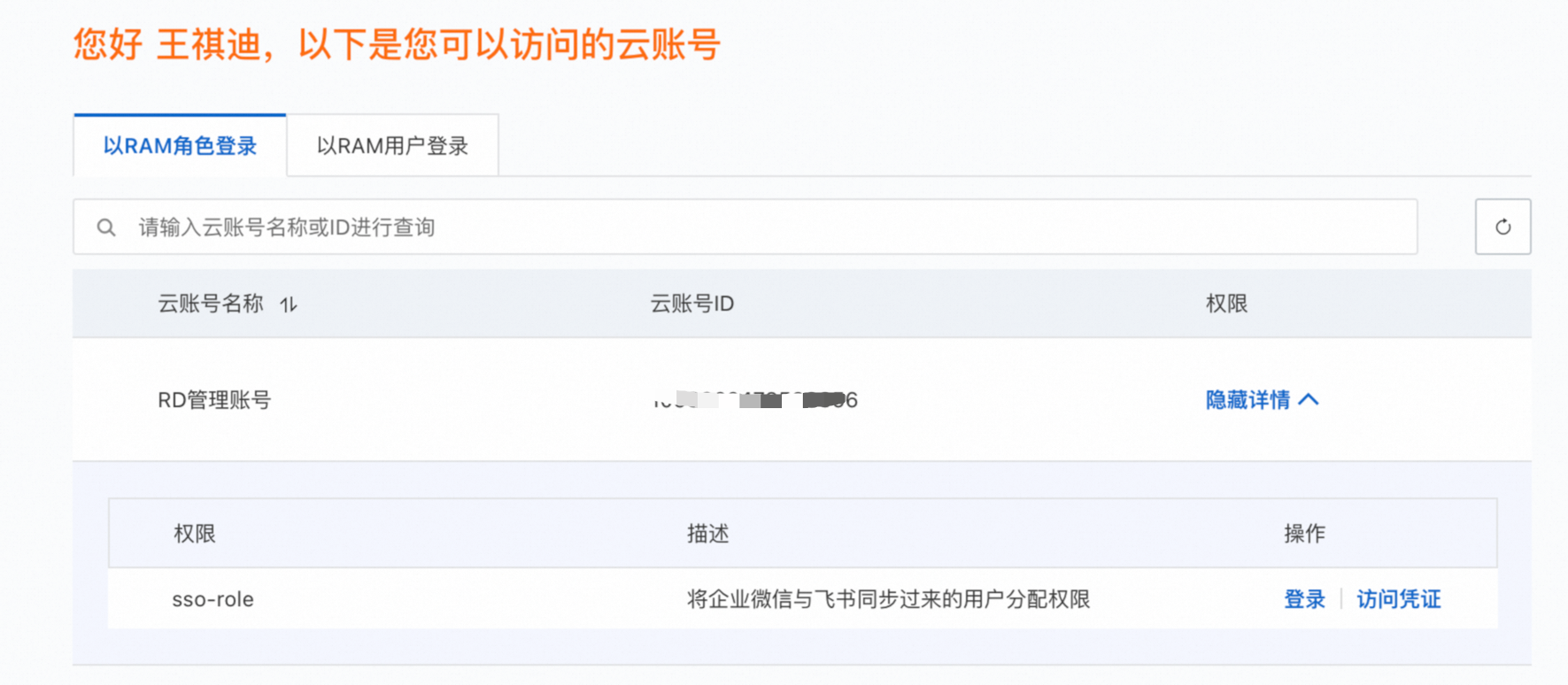The image size is (1568, 685).
Task: Click the 权限 header in details table
Action: pos(195,534)
